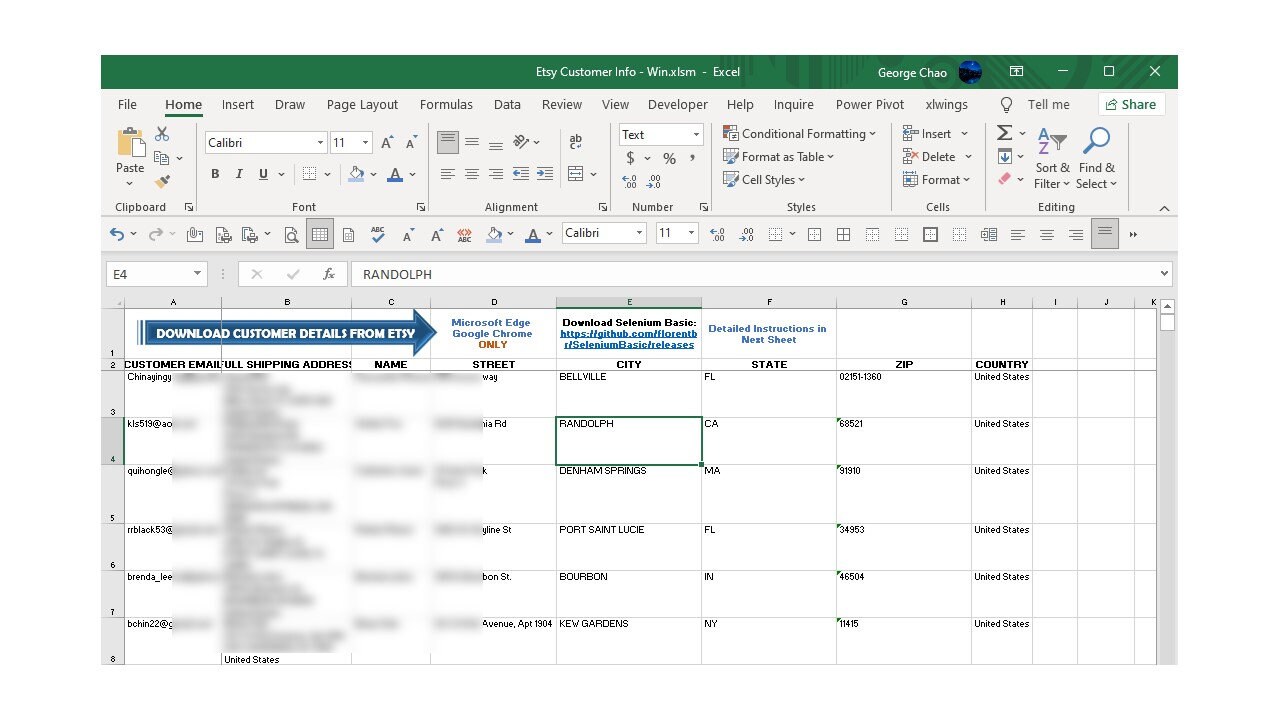Click the Orientation text angle icon

pyautogui.click(x=521, y=143)
